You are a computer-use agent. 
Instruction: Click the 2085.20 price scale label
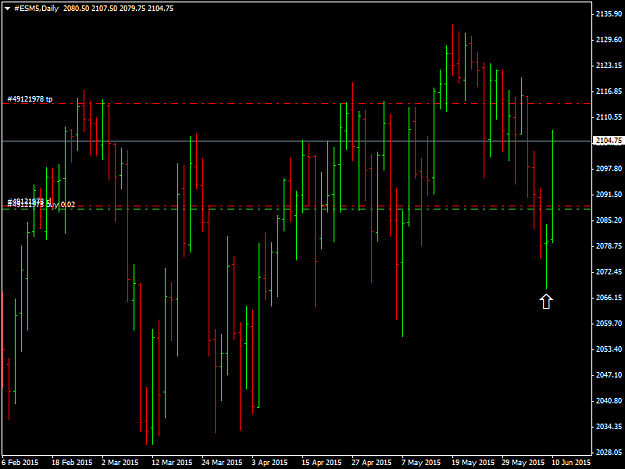[609, 220]
